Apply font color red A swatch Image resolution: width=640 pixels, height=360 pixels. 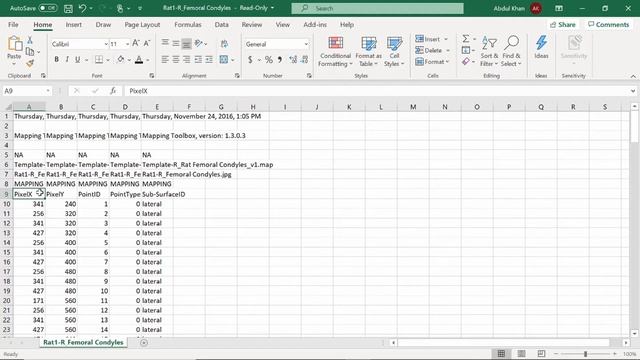pos(139,60)
